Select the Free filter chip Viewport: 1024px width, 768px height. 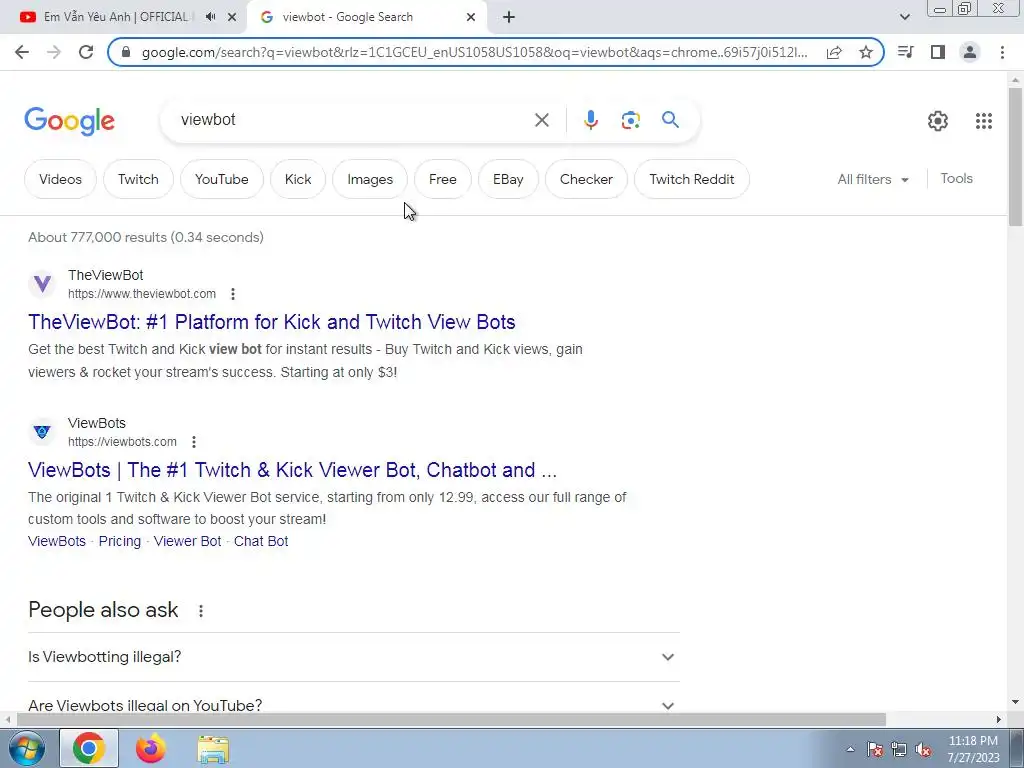click(442, 179)
